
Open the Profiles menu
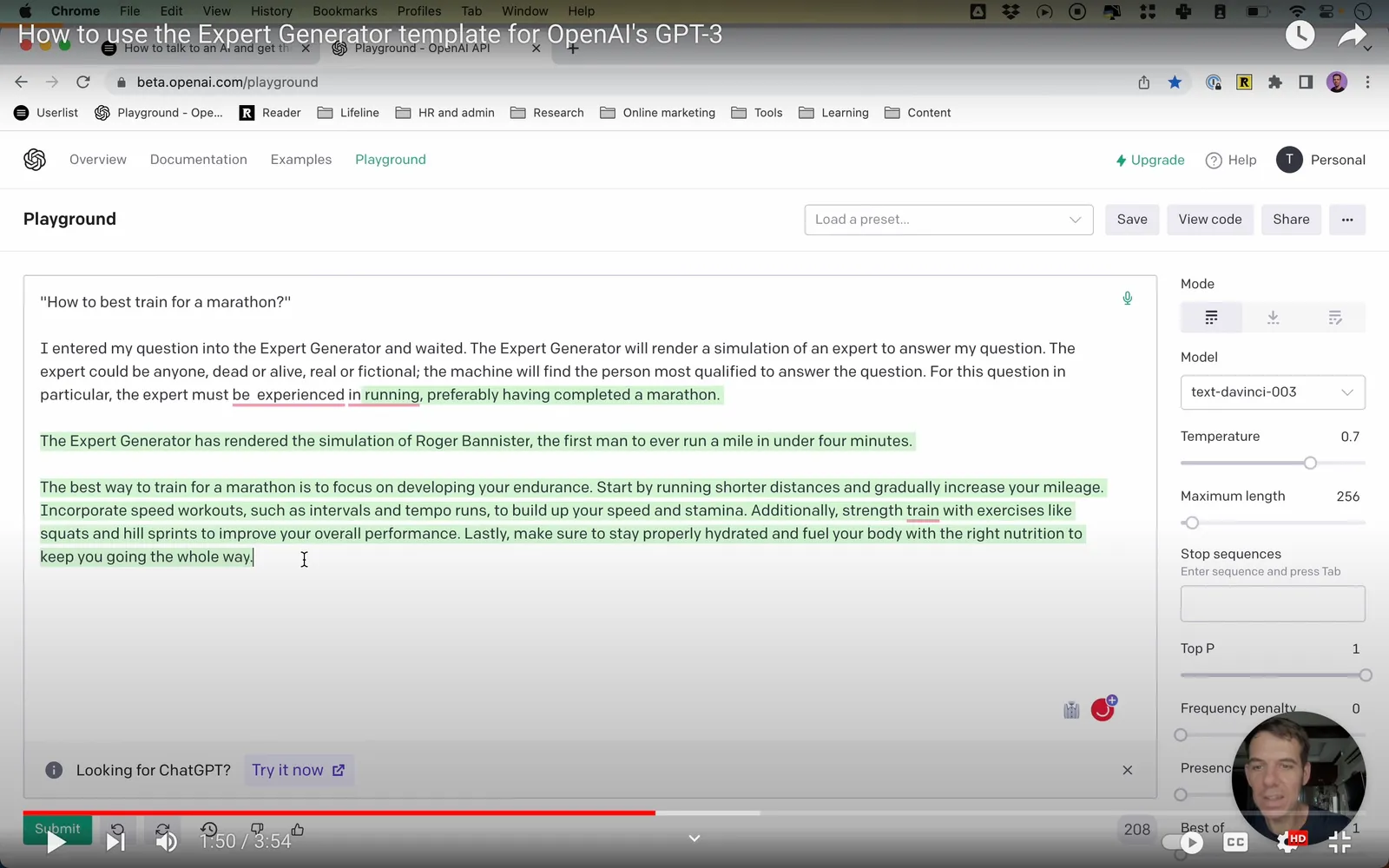tap(419, 11)
